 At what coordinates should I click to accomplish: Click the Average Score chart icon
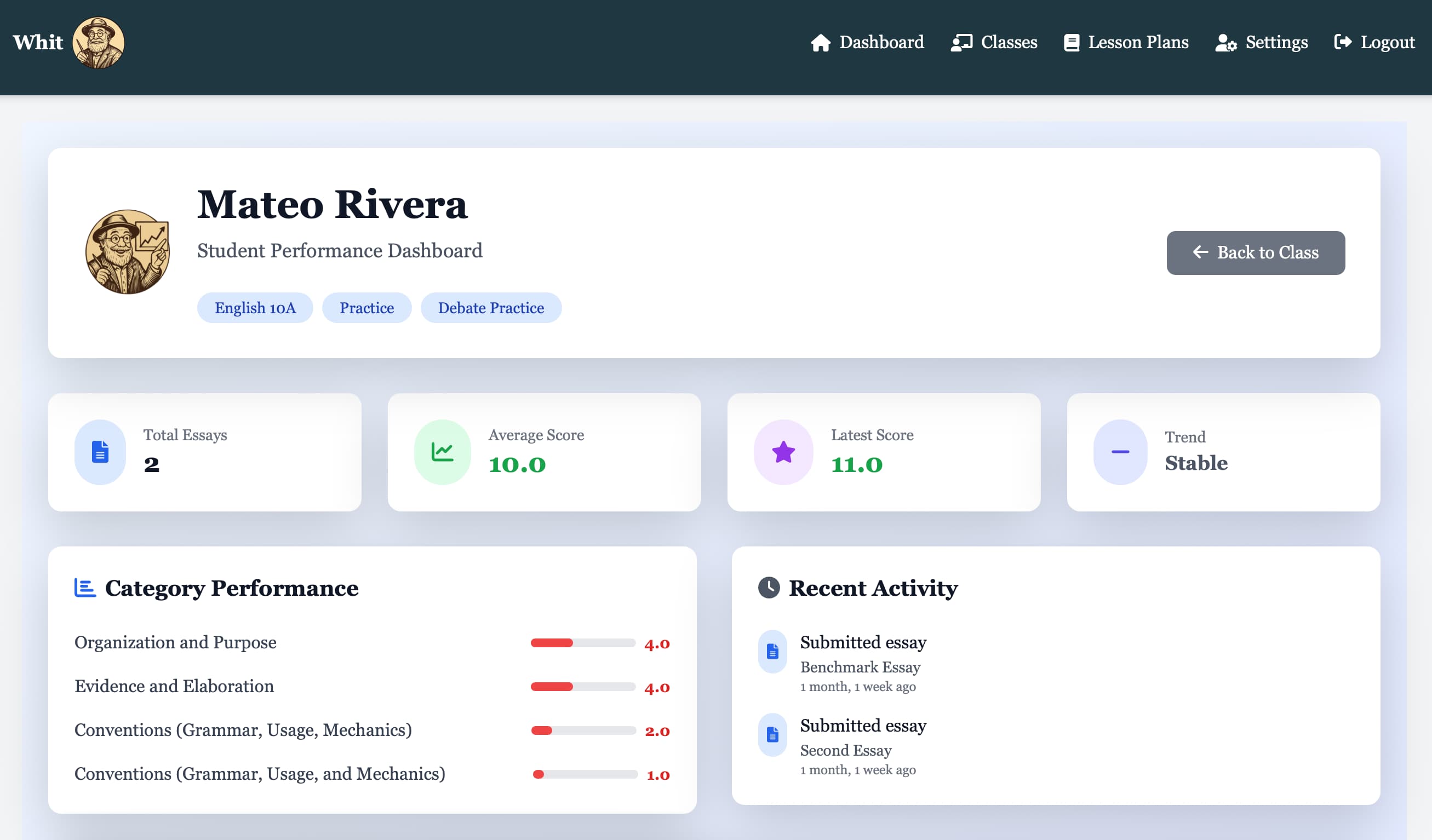pyautogui.click(x=442, y=452)
